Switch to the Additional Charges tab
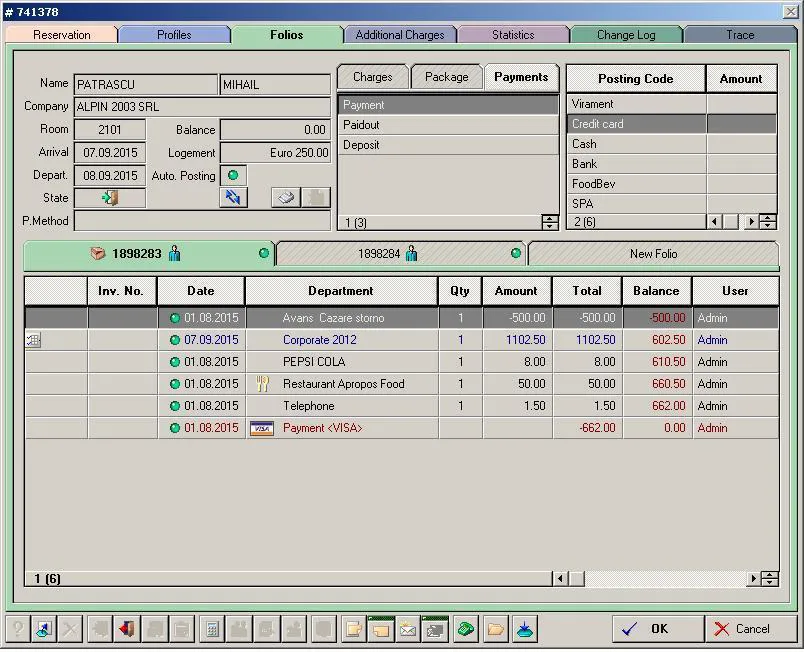 tap(400, 35)
